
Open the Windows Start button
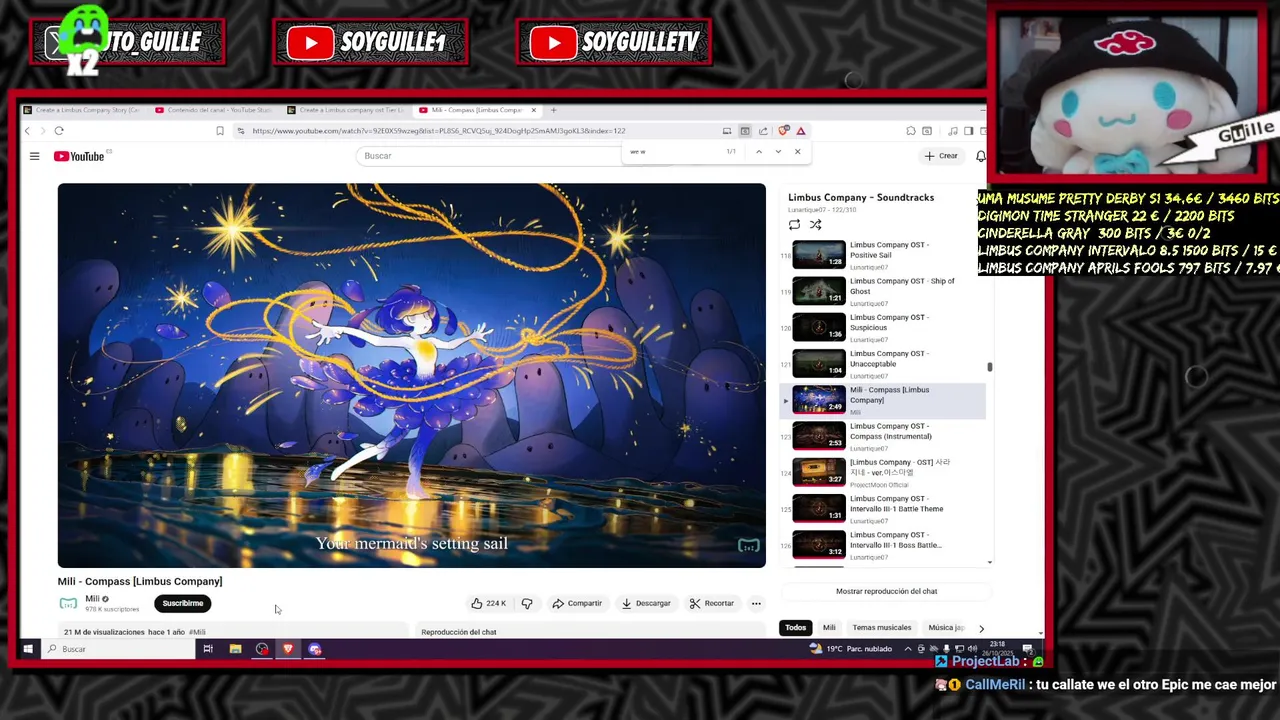(28, 649)
